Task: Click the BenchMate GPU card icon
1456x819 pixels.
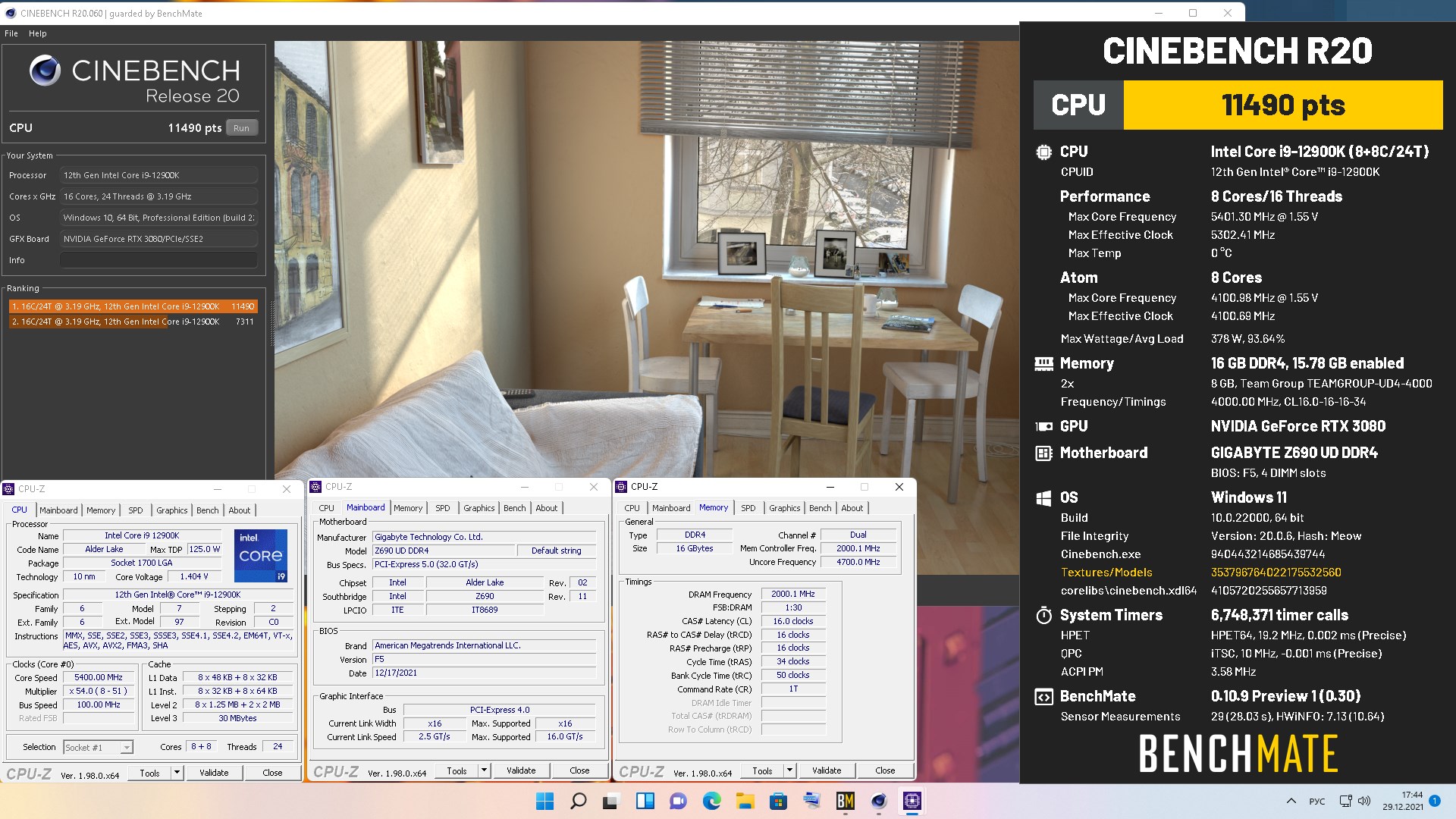Action: 1043,426
